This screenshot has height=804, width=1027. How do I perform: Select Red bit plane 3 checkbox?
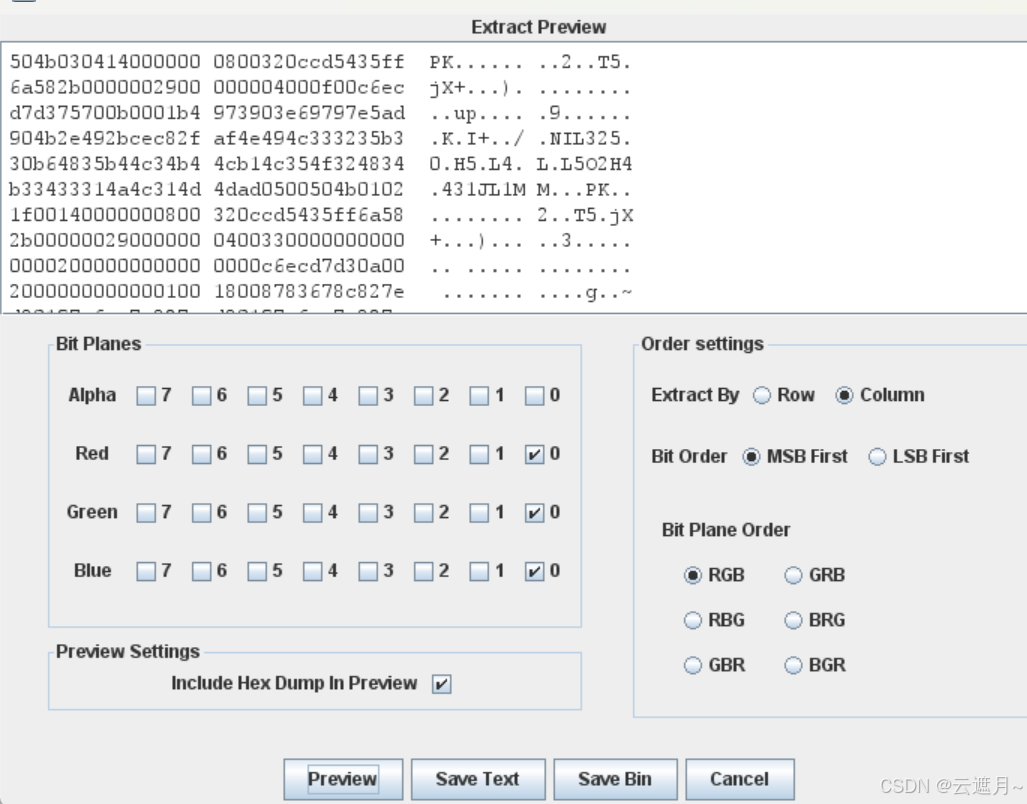point(368,454)
